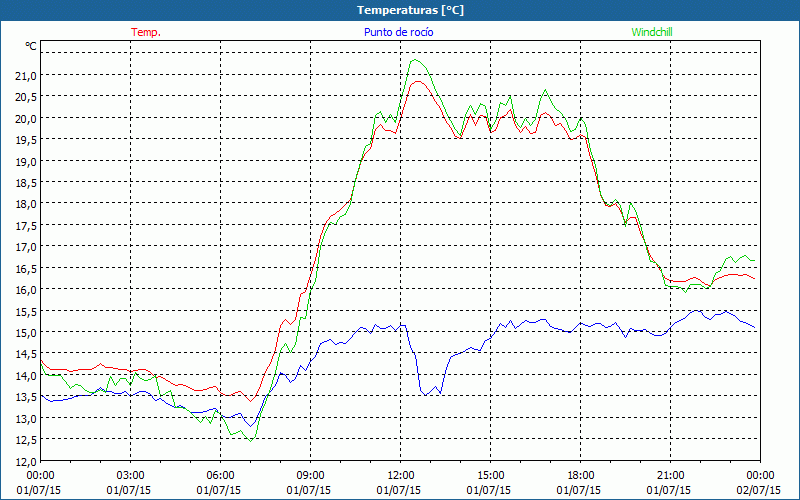Click the 02/07/15 date label
800x500 pixels.
(x=759, y=490)
